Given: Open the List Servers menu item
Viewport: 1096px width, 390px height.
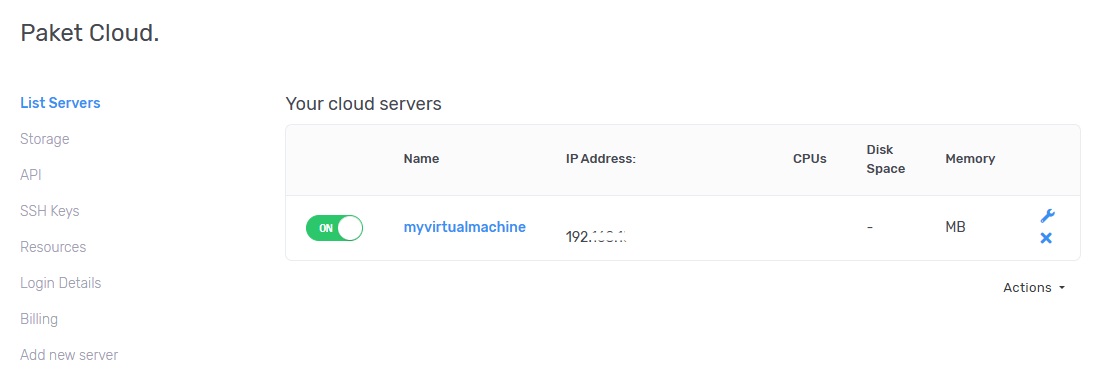Looking at the screenshot, I should 60,103.
